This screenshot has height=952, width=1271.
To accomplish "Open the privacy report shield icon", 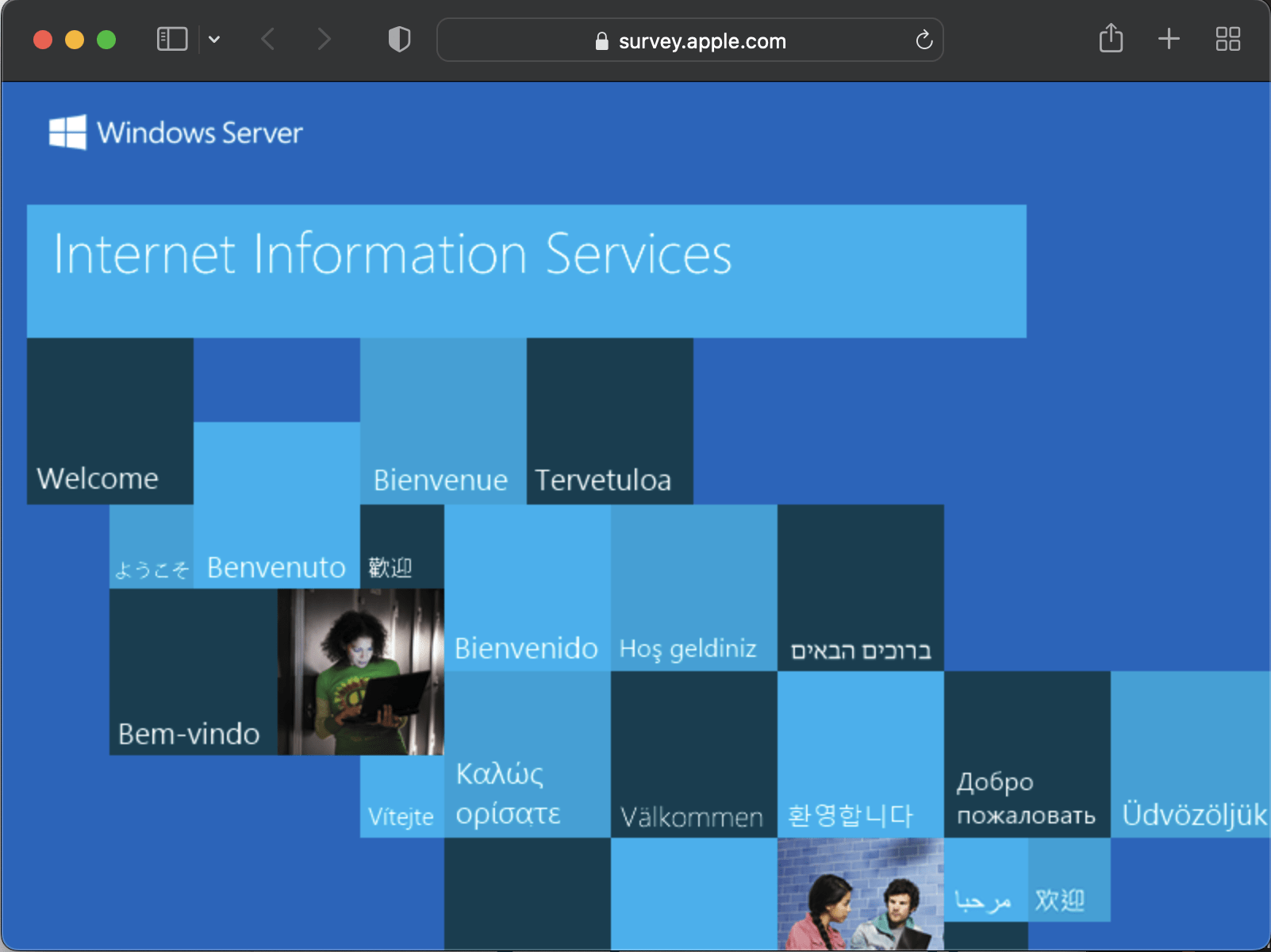I will pyautogui.click(x=399, y=39).
